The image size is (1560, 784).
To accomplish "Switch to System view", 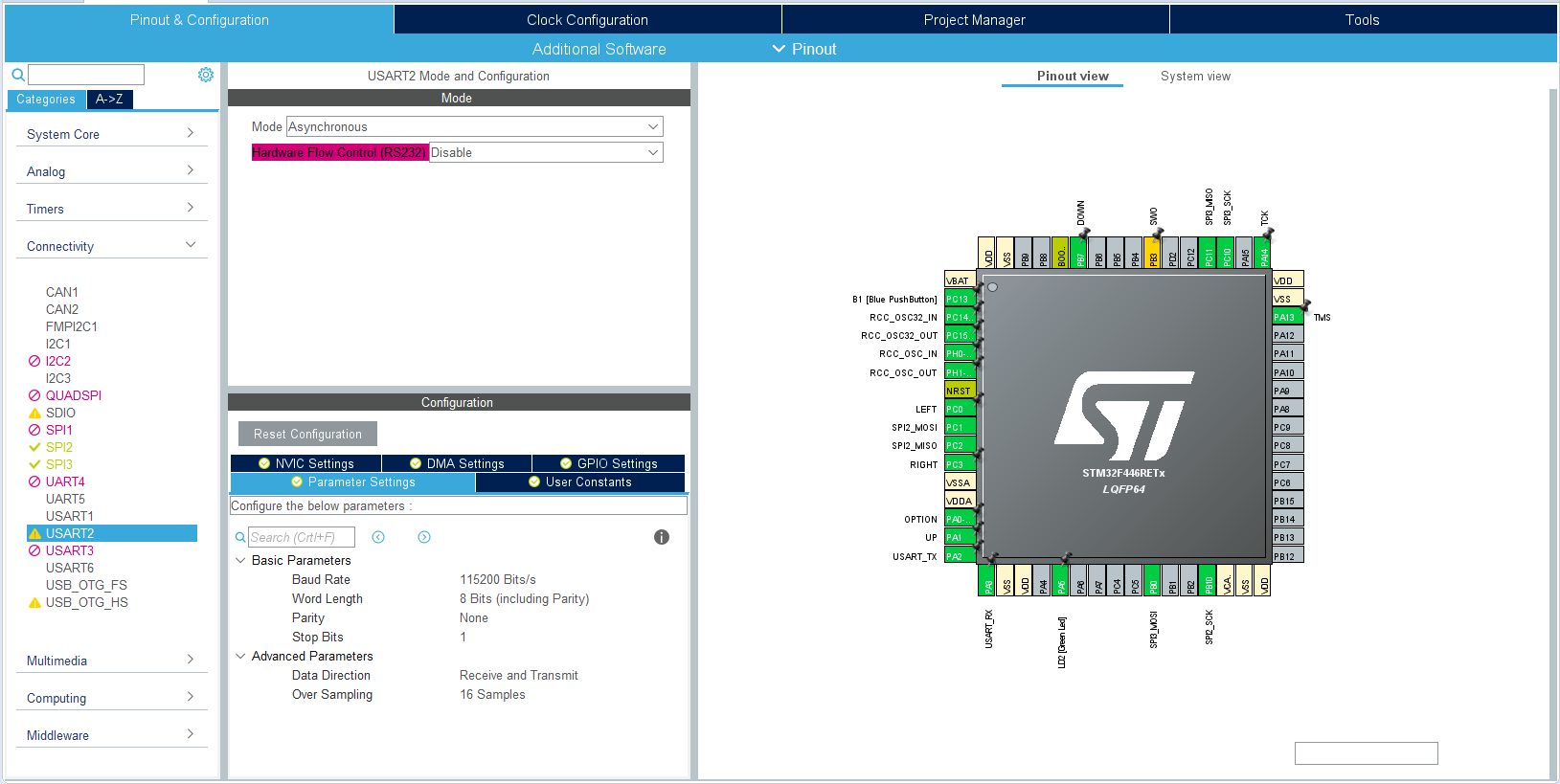I will point(1195,76).
